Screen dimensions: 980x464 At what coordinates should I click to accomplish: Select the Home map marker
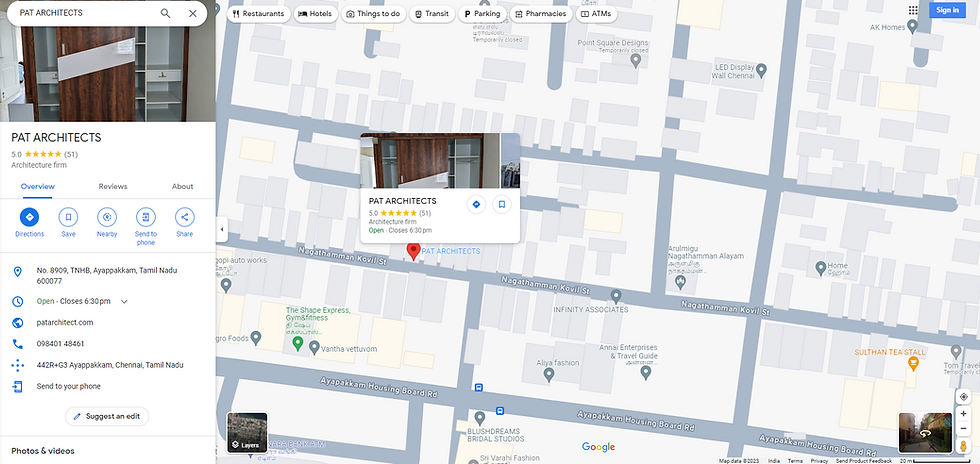(821, 268)
